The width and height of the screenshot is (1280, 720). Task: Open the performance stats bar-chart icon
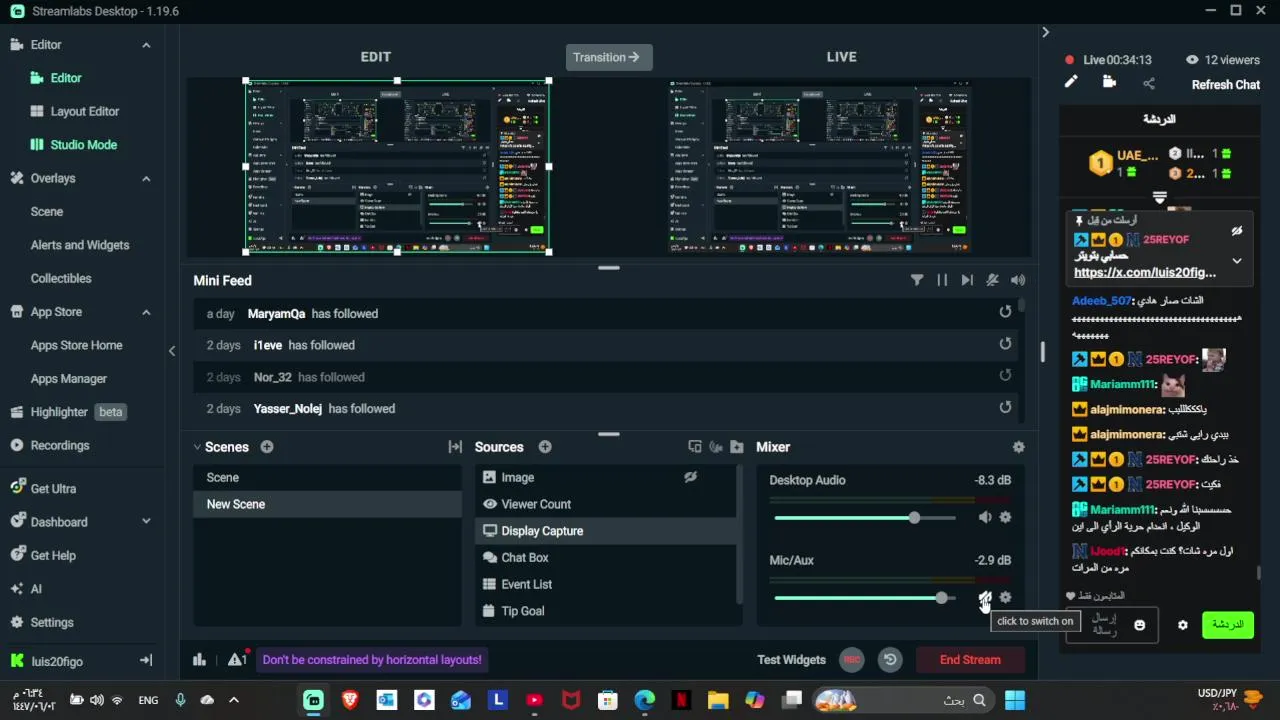point(199,659)
